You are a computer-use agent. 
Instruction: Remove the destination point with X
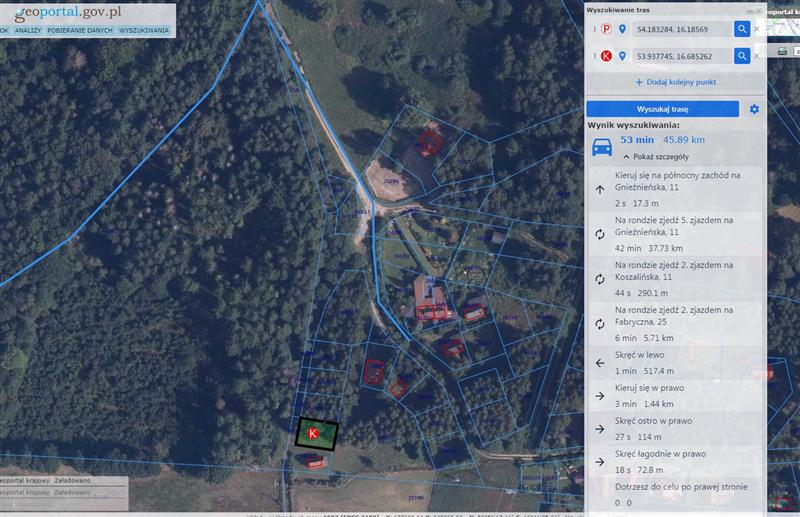tap(756, 57)
